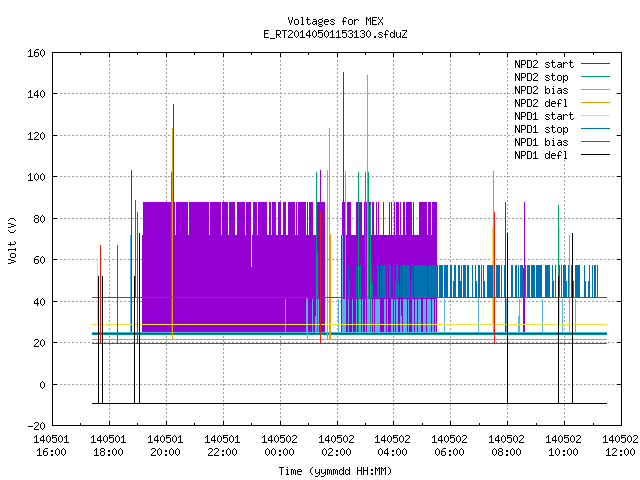640x480 pixels.
Task: Click the 160 y-axis tick label
Action: tap(36, 53)
